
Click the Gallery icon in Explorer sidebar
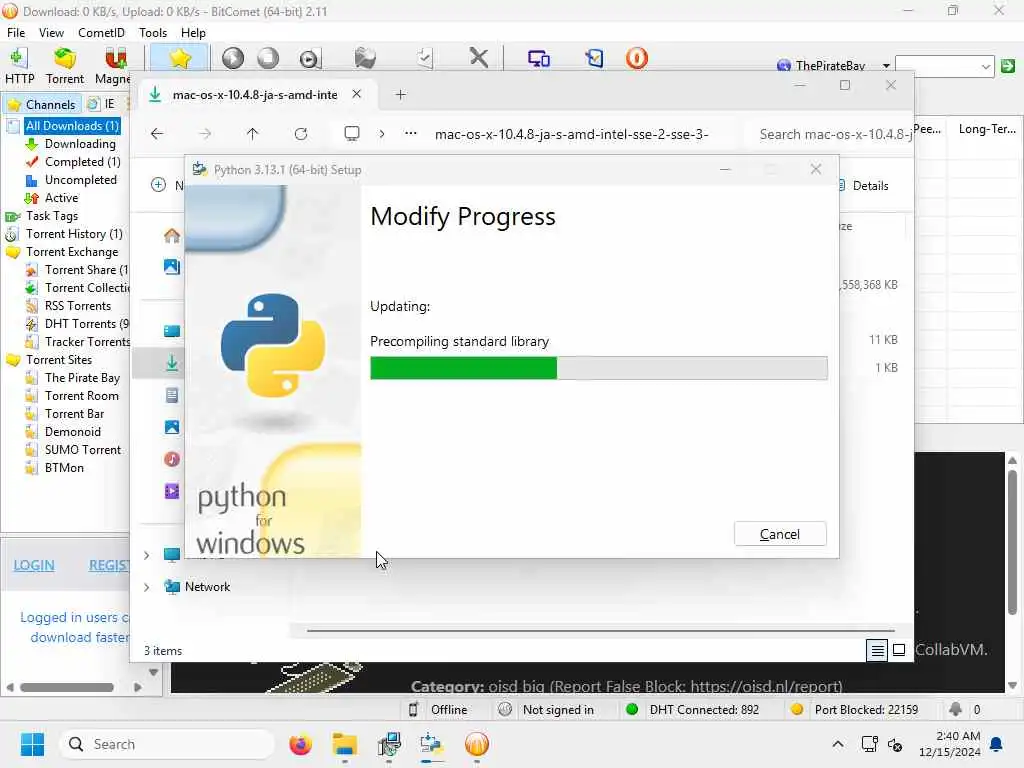click(172, 266)
